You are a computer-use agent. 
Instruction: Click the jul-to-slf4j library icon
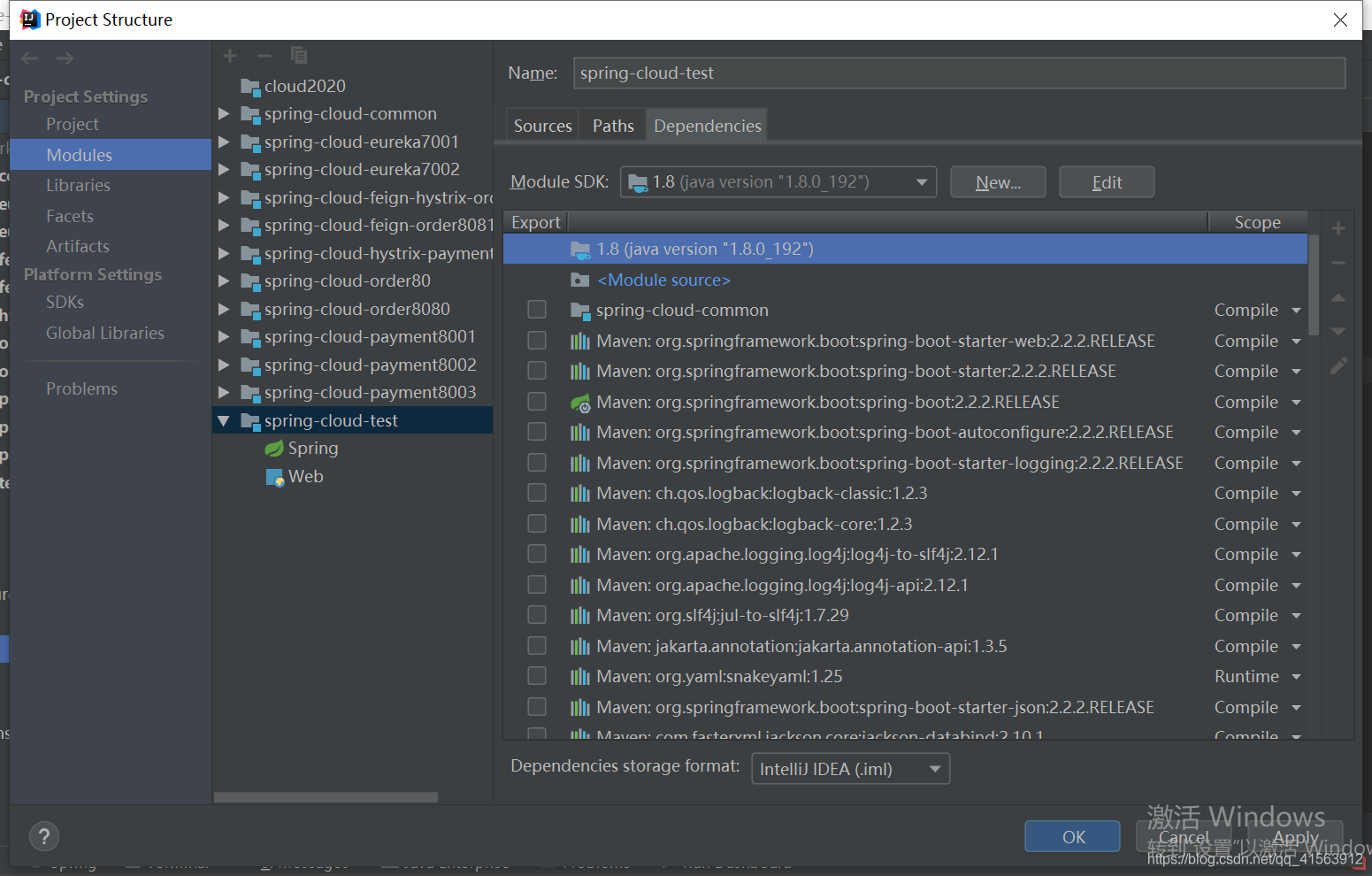(580, 616)
